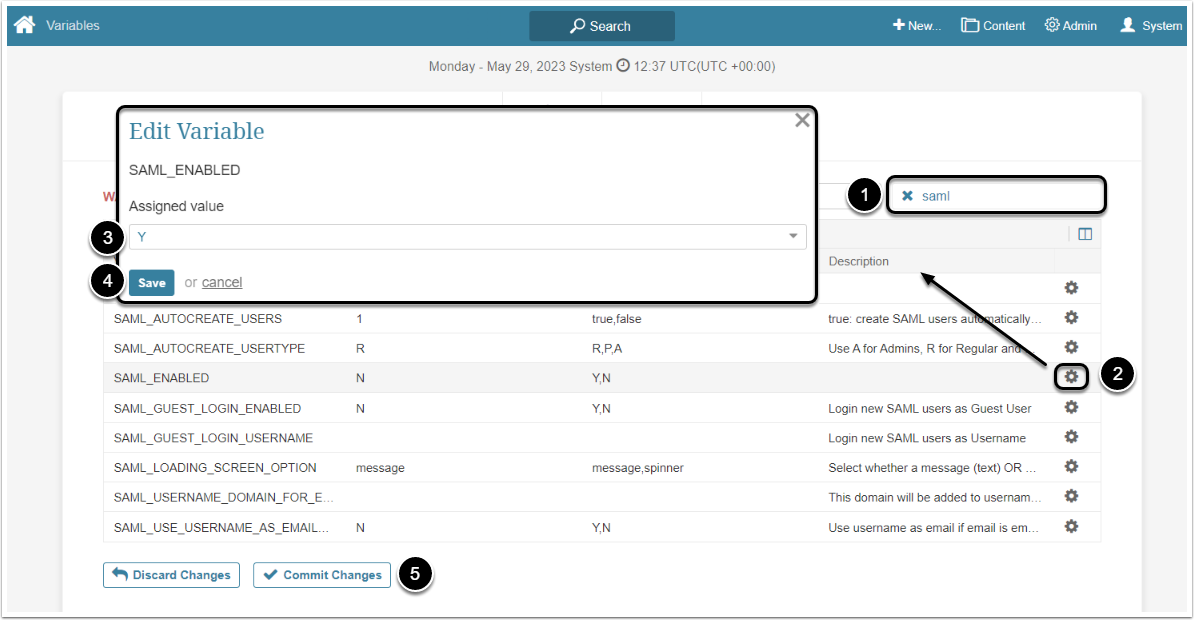The image size is (1194, 620).
Task: Open the column chooser icon
Action: (1085, 235)
